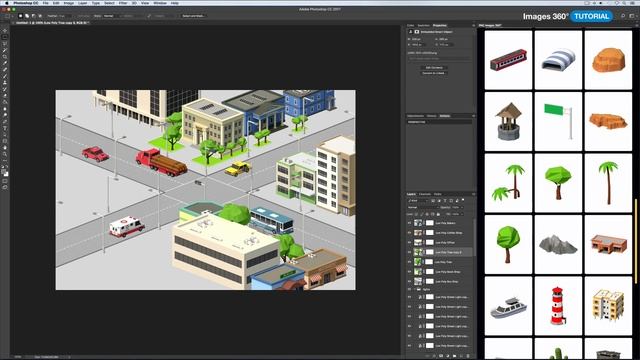Click the image browser vertical scrollbar

coord(636,241)
